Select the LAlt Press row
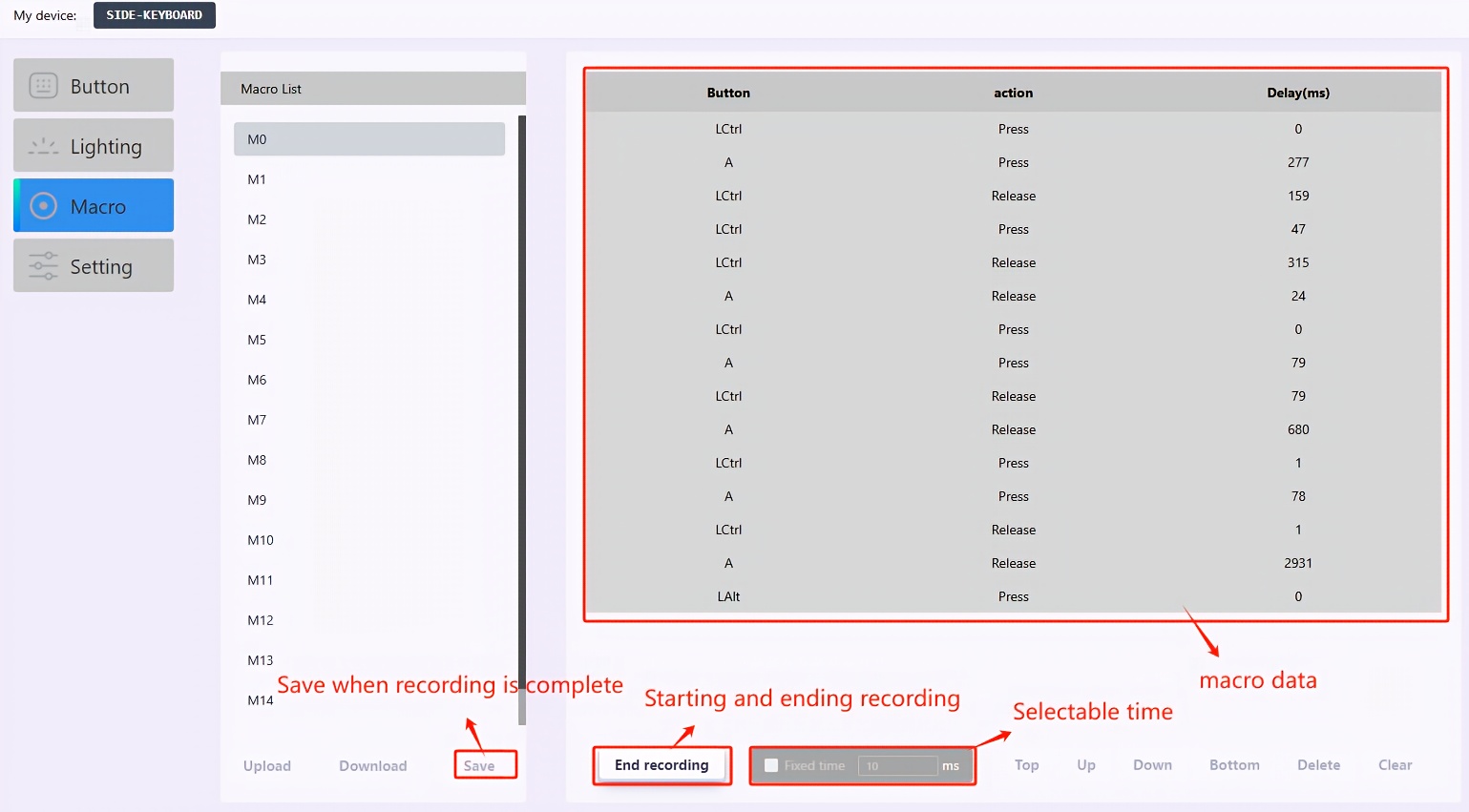The height and width of the screenshot is (812, 1469). pyautogui.click(x=1013, y=596)
